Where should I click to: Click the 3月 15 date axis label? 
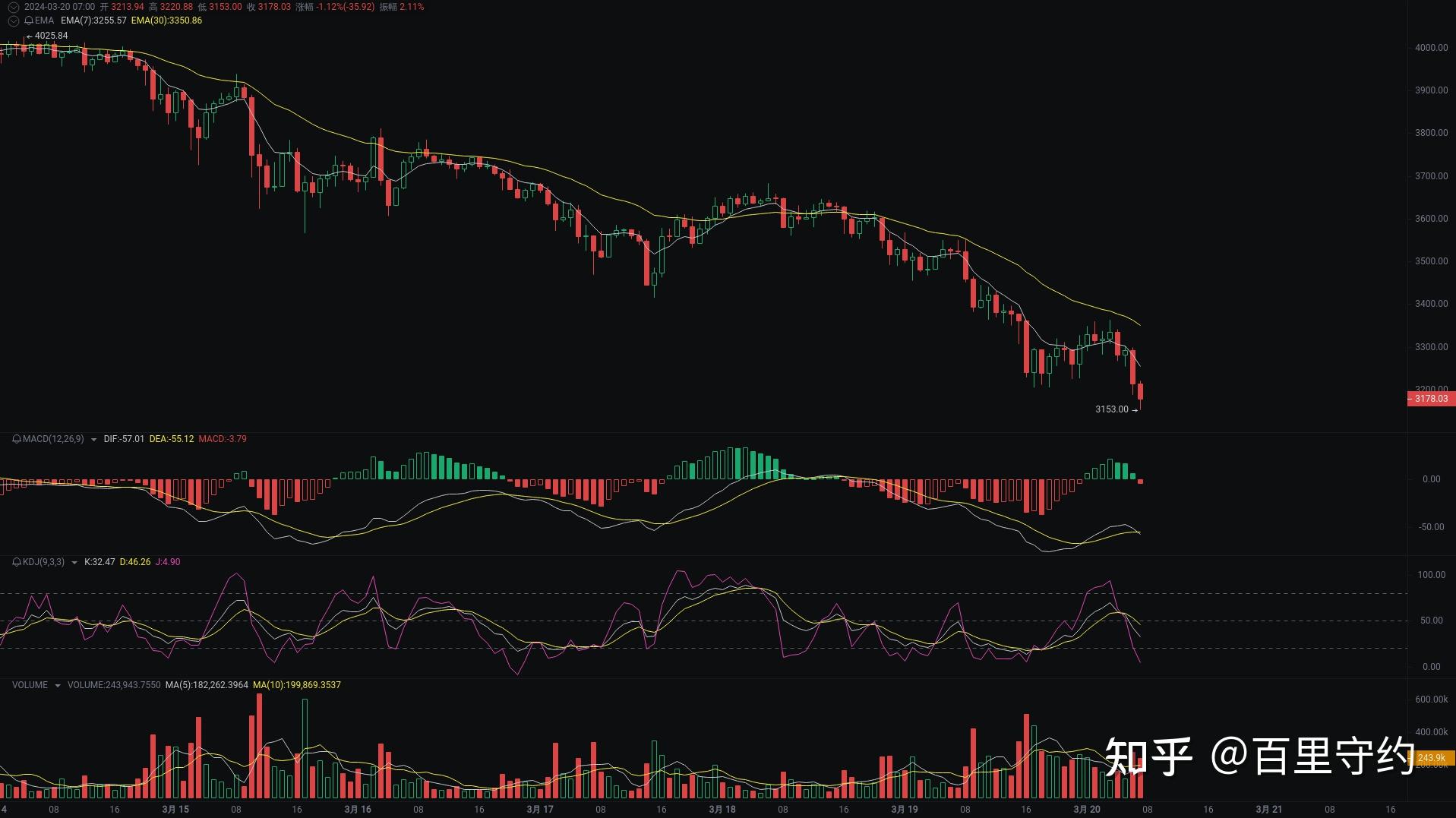[175, 810]
